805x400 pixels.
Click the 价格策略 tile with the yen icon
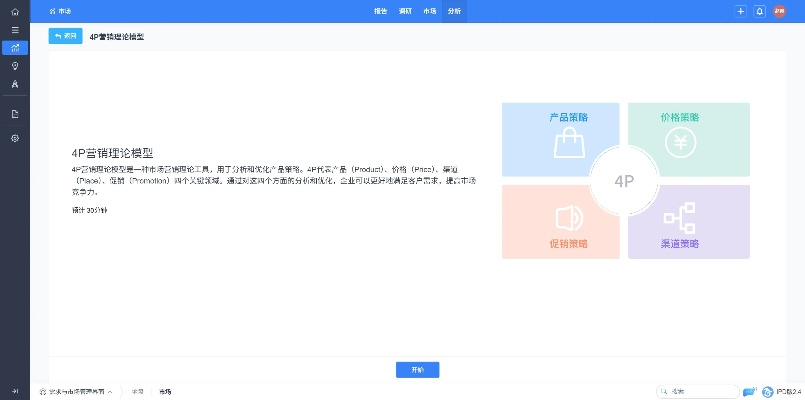pyautogui.click(x=690, y=135)
